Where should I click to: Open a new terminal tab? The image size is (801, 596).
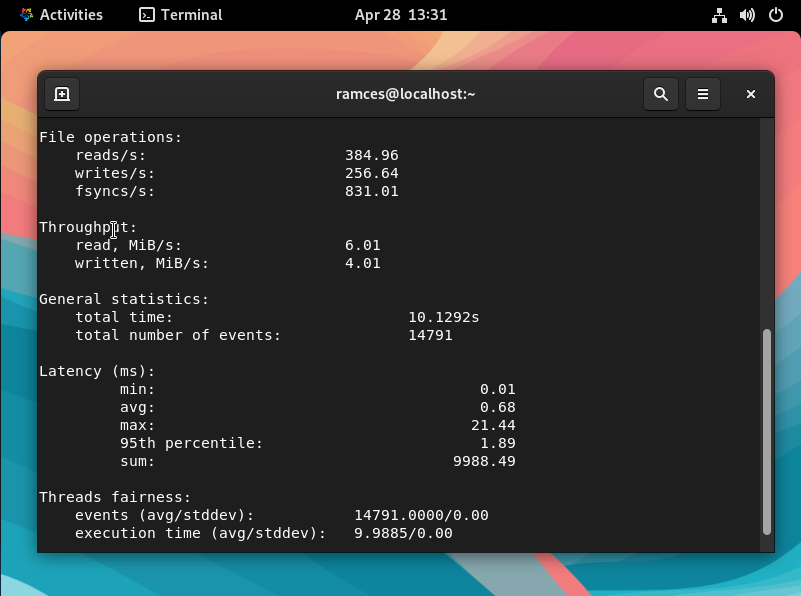coord(61,93)
